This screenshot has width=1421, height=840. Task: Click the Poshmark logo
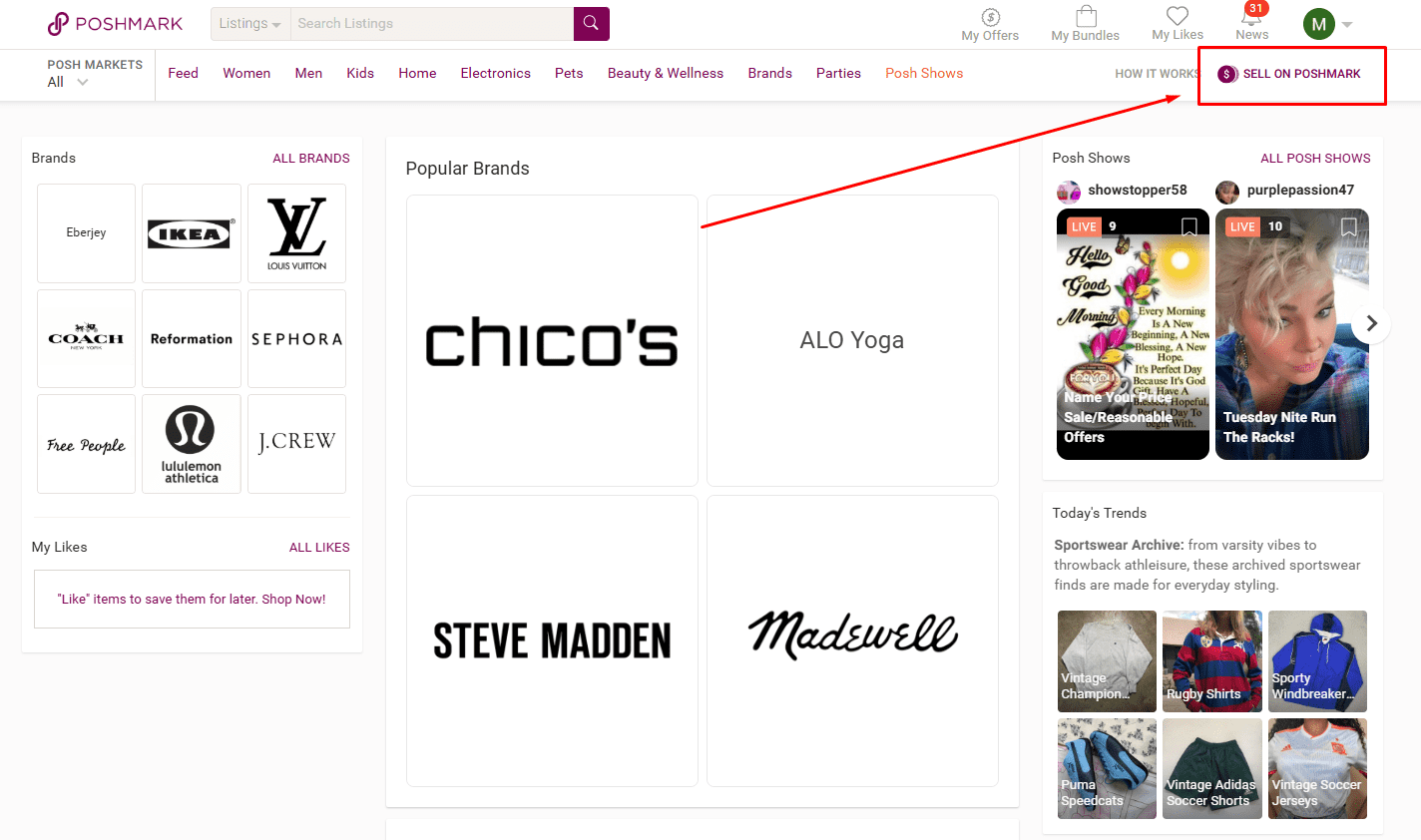[115, 23]
